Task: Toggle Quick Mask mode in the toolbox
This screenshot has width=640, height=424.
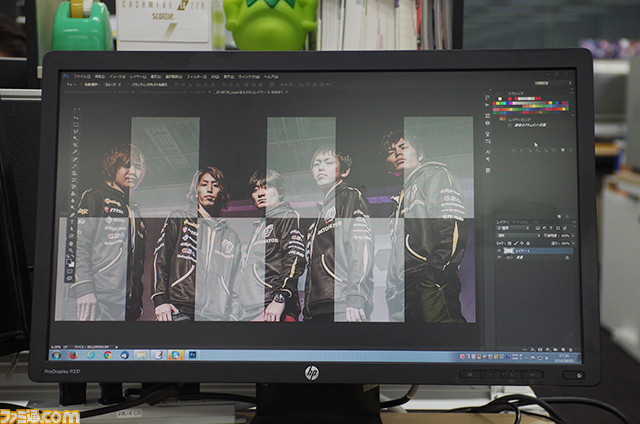Action: [x=70, y=271]
